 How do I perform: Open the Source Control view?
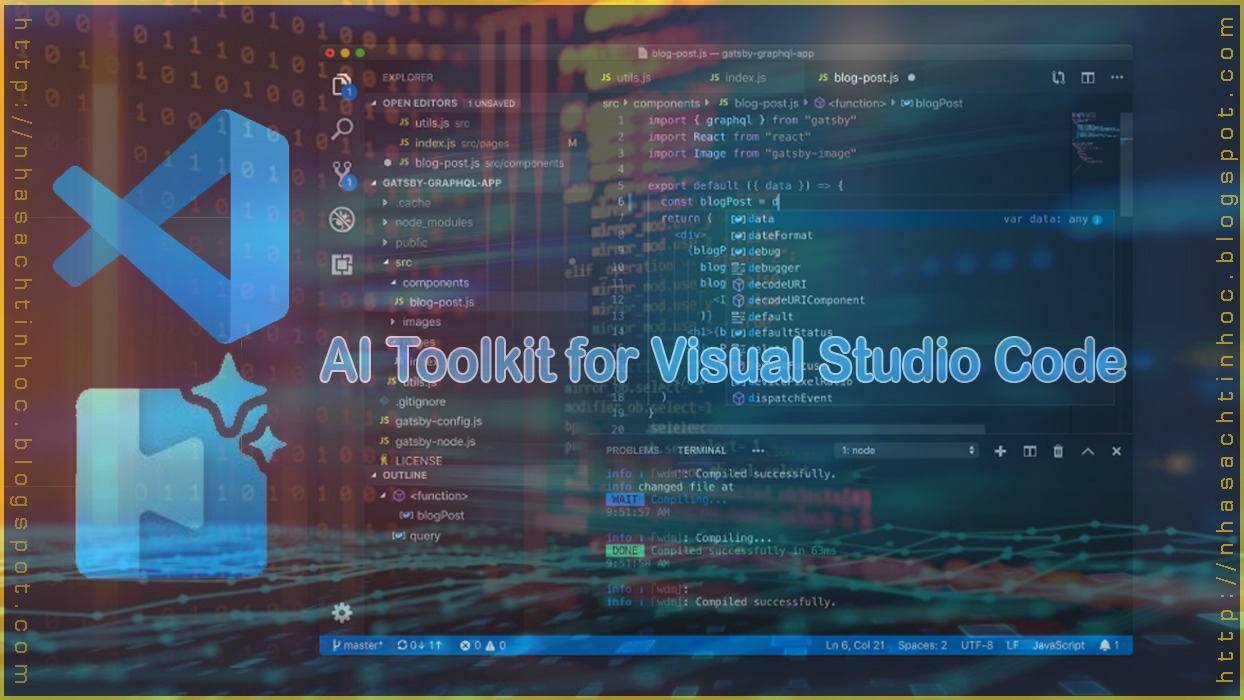(342, 174)
